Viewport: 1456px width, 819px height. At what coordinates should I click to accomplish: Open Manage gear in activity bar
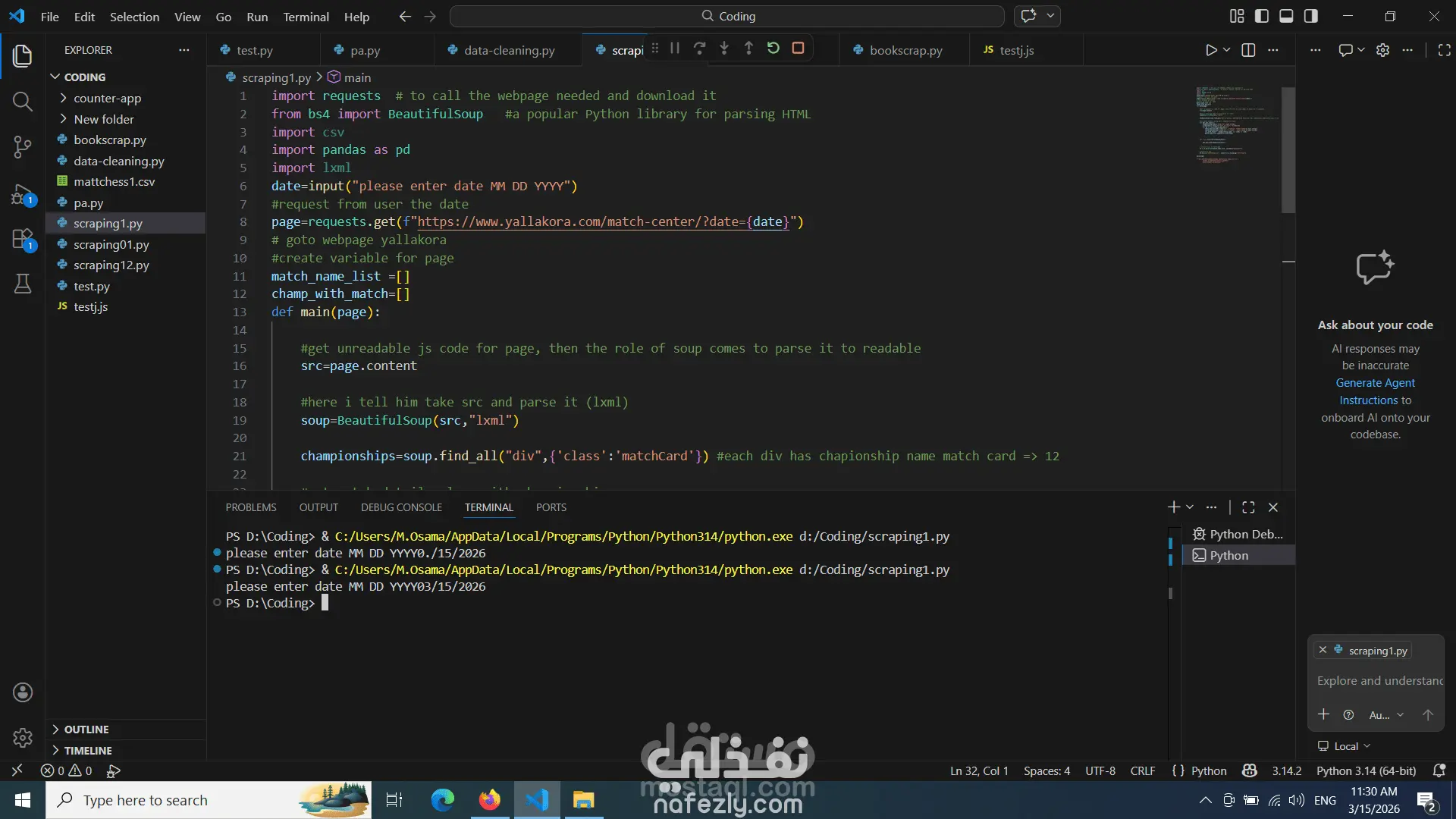(23, 737)
